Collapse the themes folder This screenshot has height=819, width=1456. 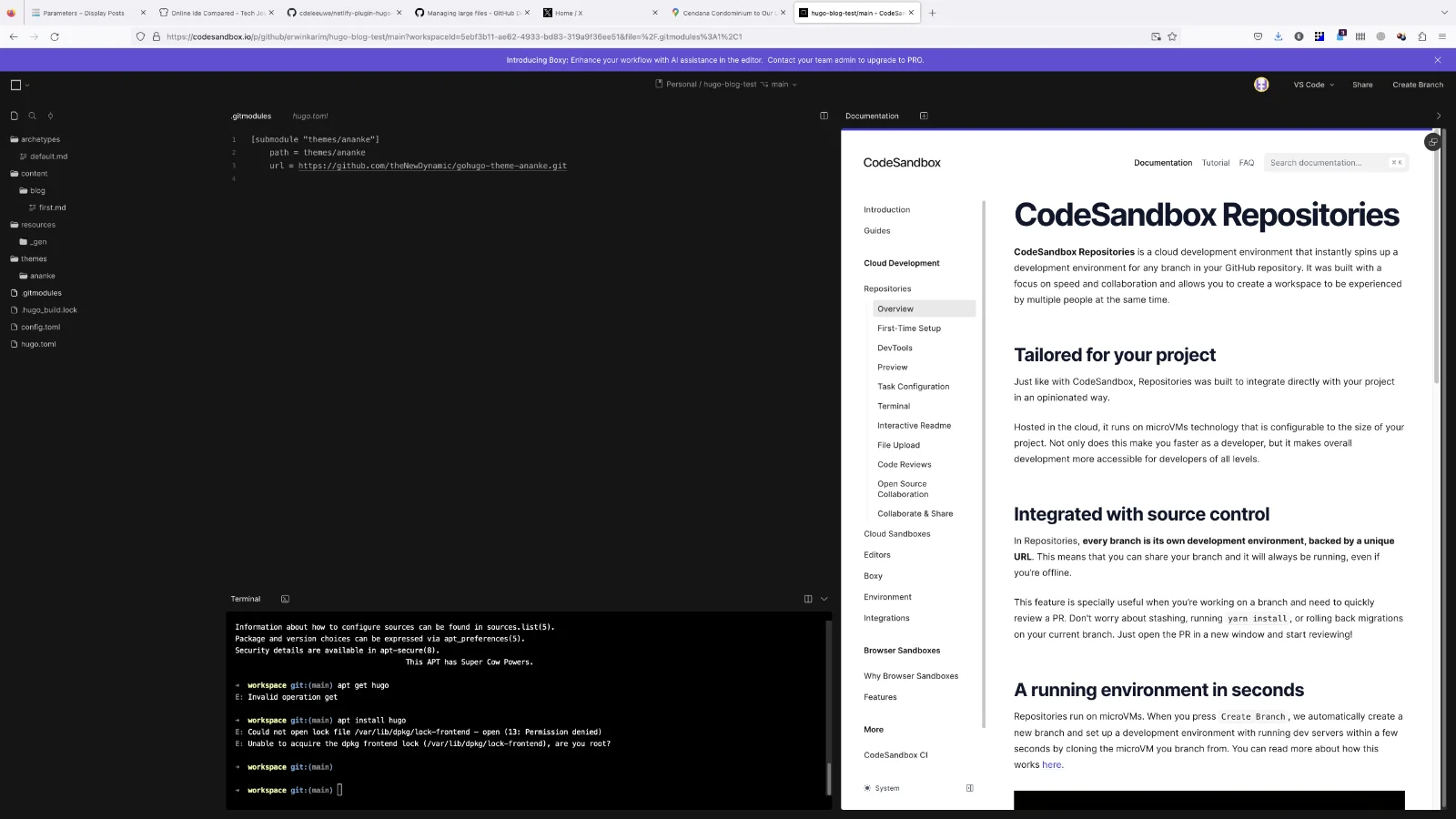click(28, 259)
